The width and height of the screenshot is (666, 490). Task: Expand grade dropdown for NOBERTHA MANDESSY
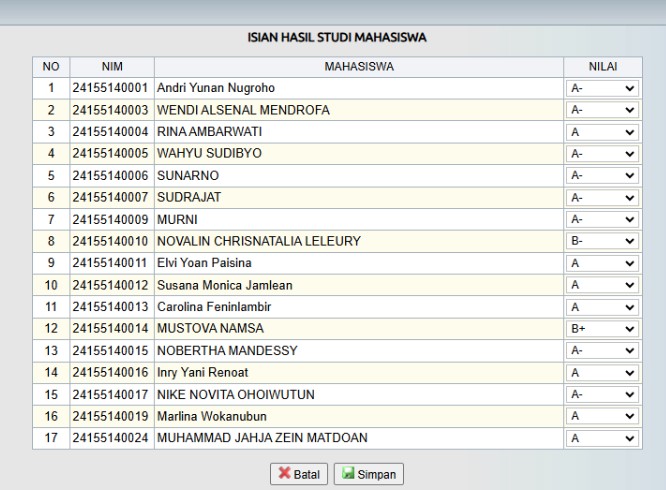tap(604, 350)
